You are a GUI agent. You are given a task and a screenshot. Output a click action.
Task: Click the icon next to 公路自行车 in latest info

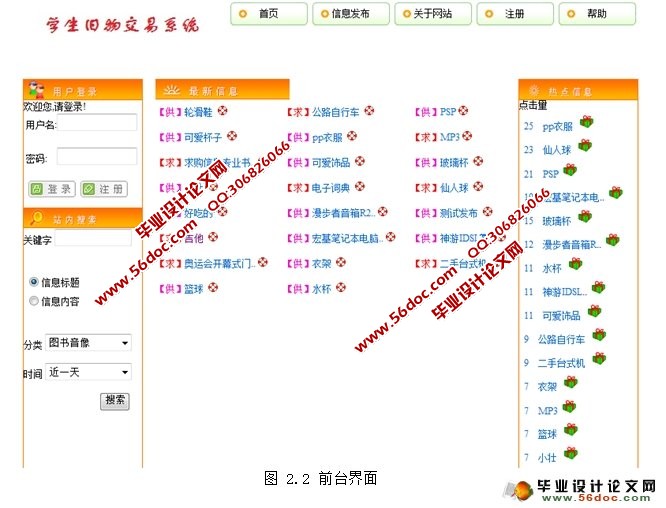pos(370,111)
